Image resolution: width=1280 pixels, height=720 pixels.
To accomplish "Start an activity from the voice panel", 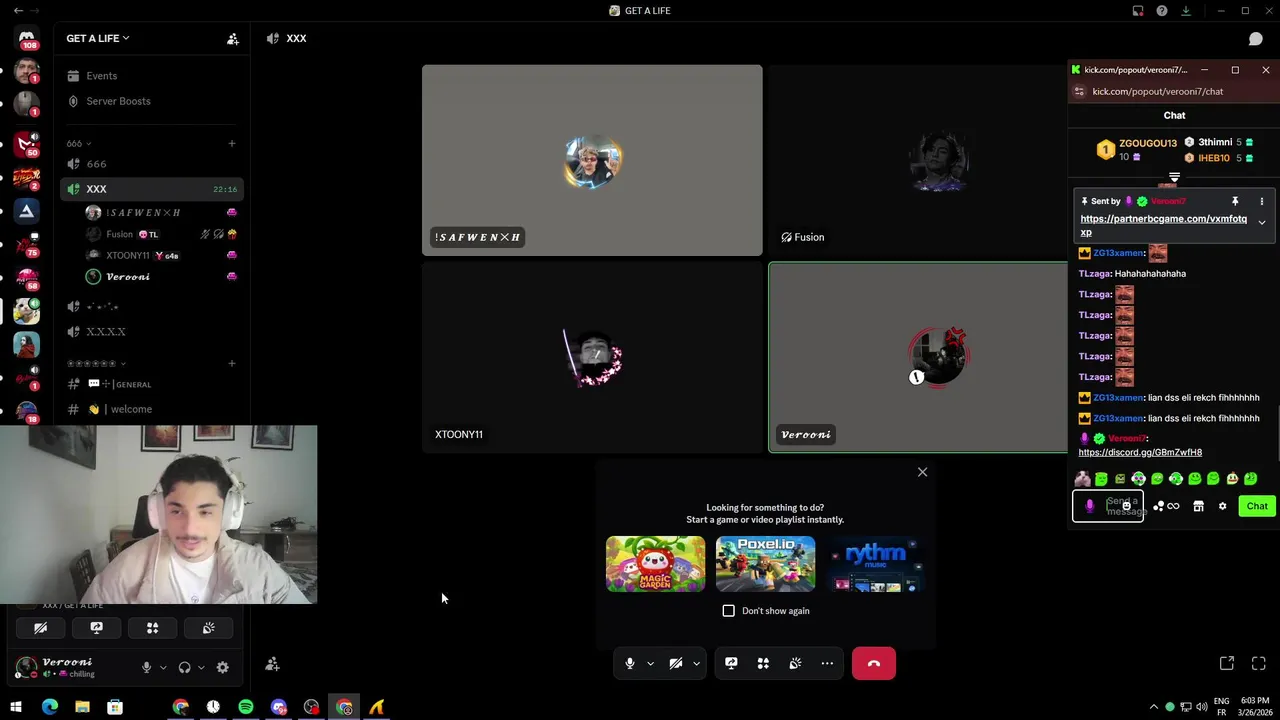I will point(153,628).
